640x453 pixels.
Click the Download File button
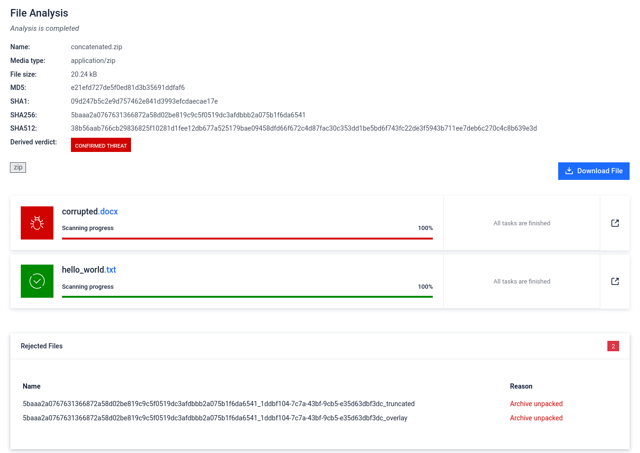(x=593, y=171)
